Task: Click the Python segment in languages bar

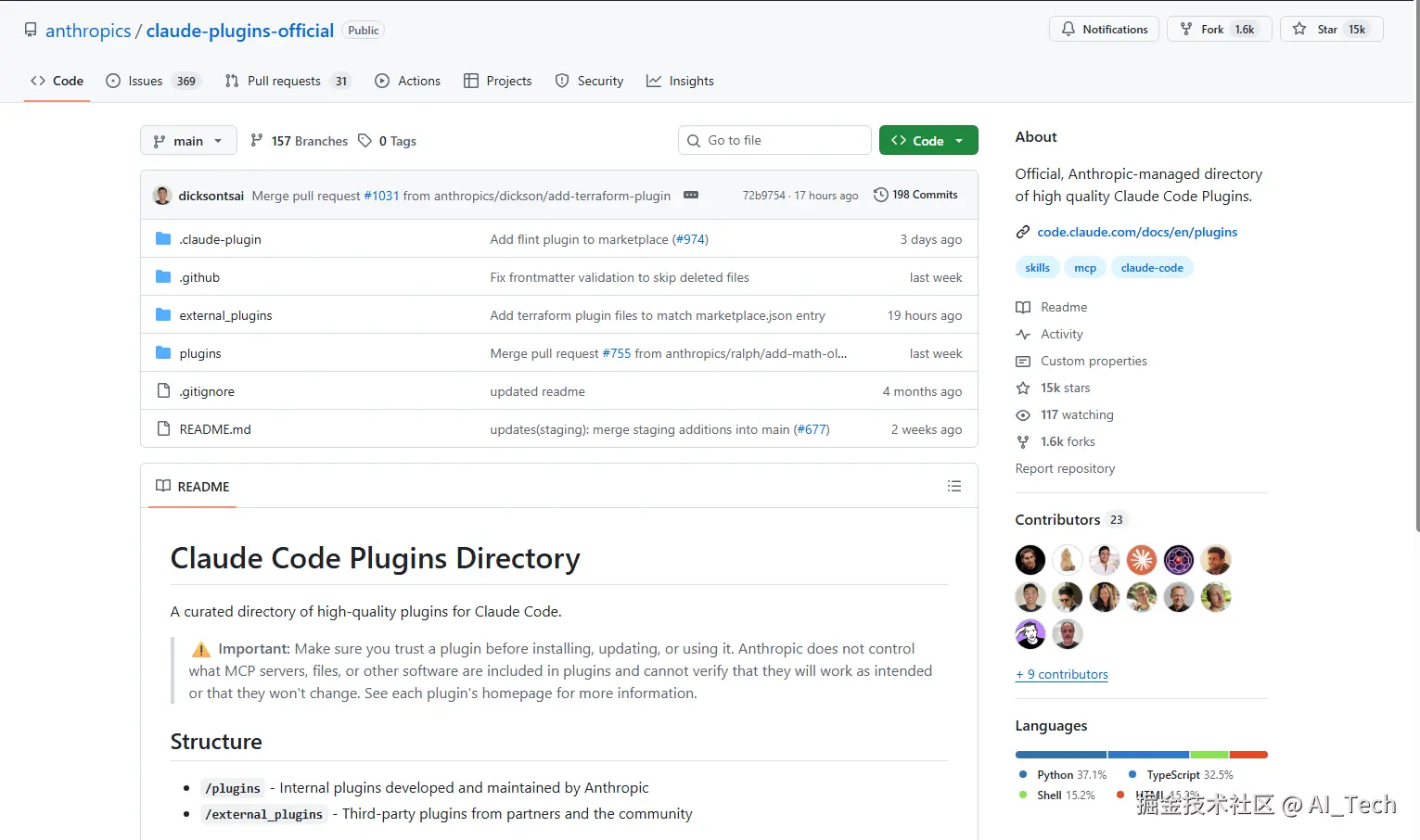Action: 1060,755
